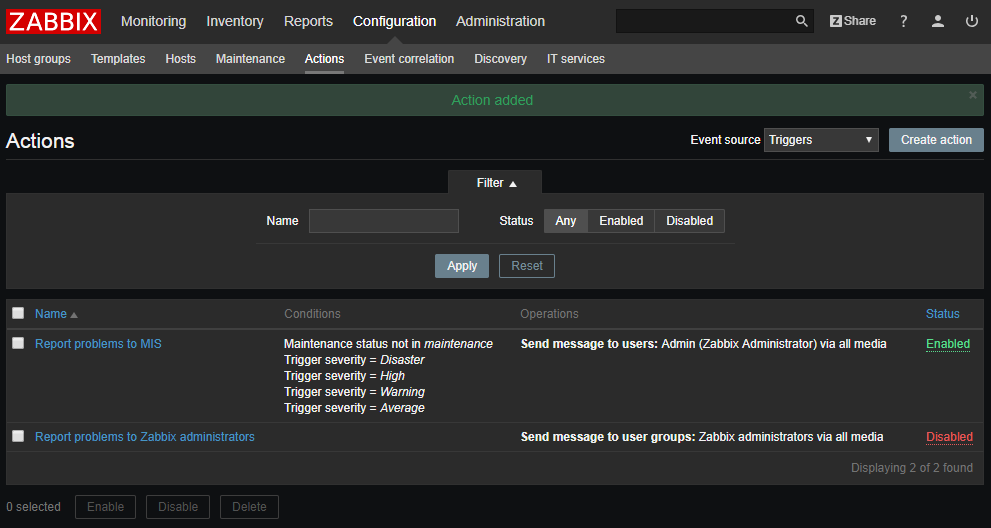Go to Event correlation submenu
Screen dimensions: 991x528
[x=409, y=59]
